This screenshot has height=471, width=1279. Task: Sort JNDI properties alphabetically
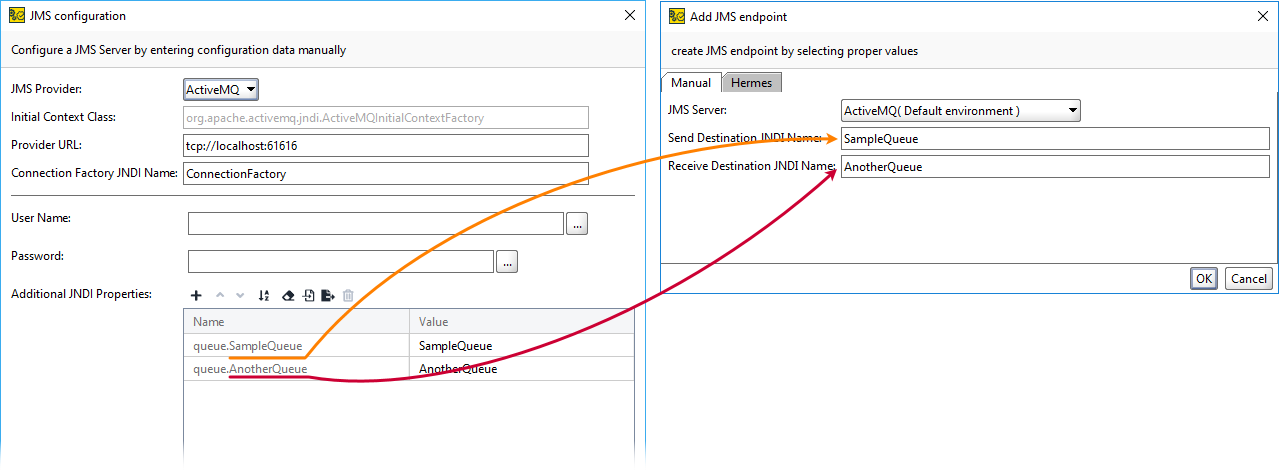click(x=264, y=295)
